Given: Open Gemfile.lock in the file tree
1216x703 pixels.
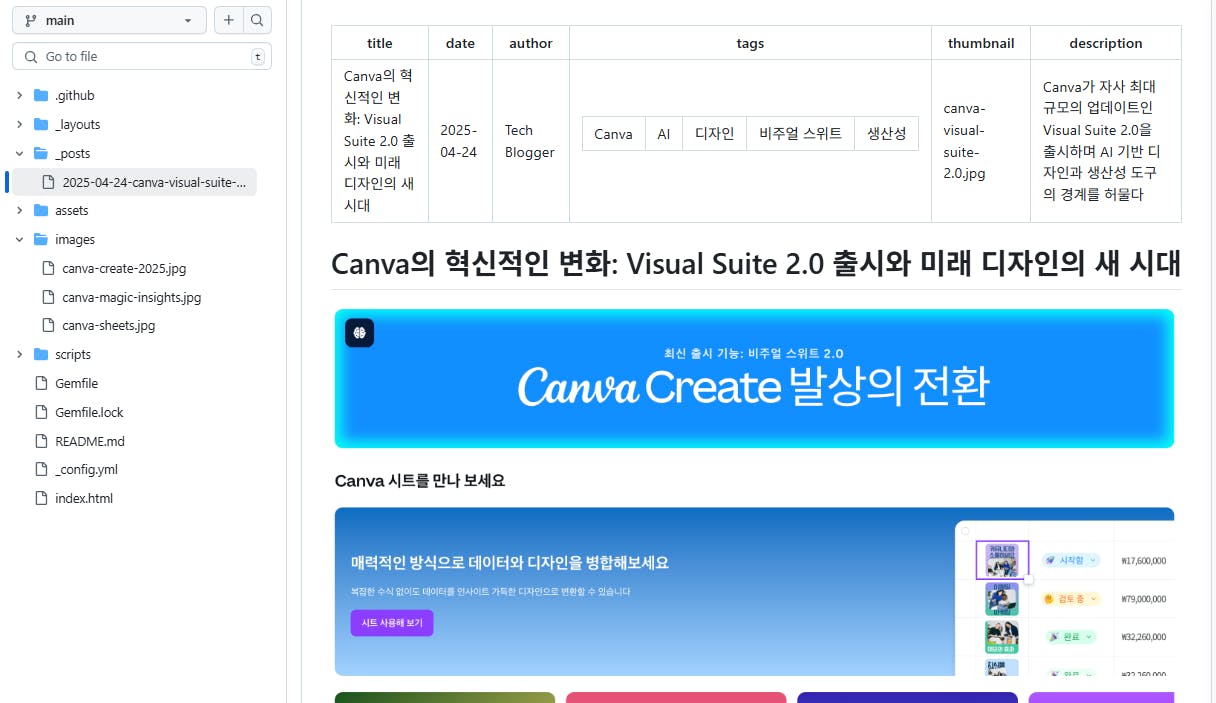Looking at the screenshot, I should [89, 413].
